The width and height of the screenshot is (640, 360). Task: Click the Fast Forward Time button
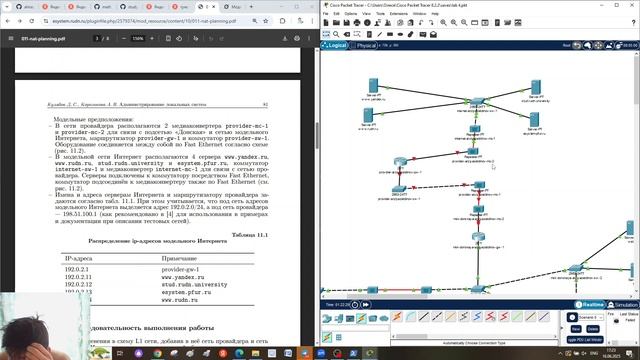coord(366,305)
